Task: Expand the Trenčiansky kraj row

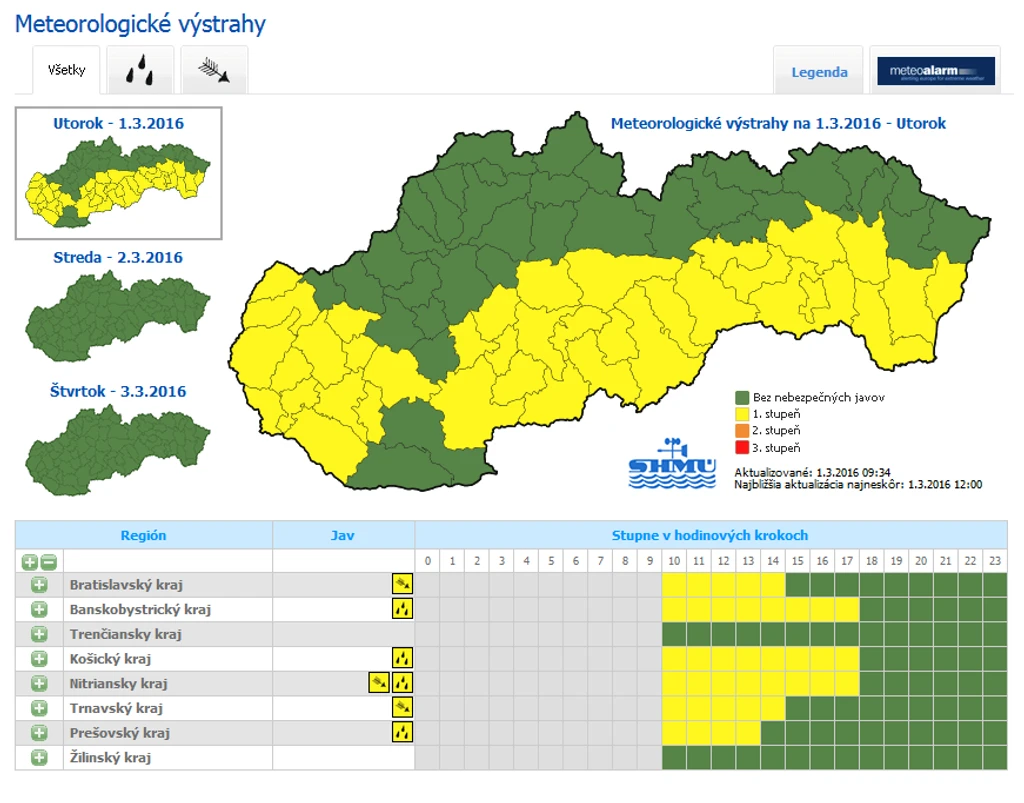Action: (39, 634)
